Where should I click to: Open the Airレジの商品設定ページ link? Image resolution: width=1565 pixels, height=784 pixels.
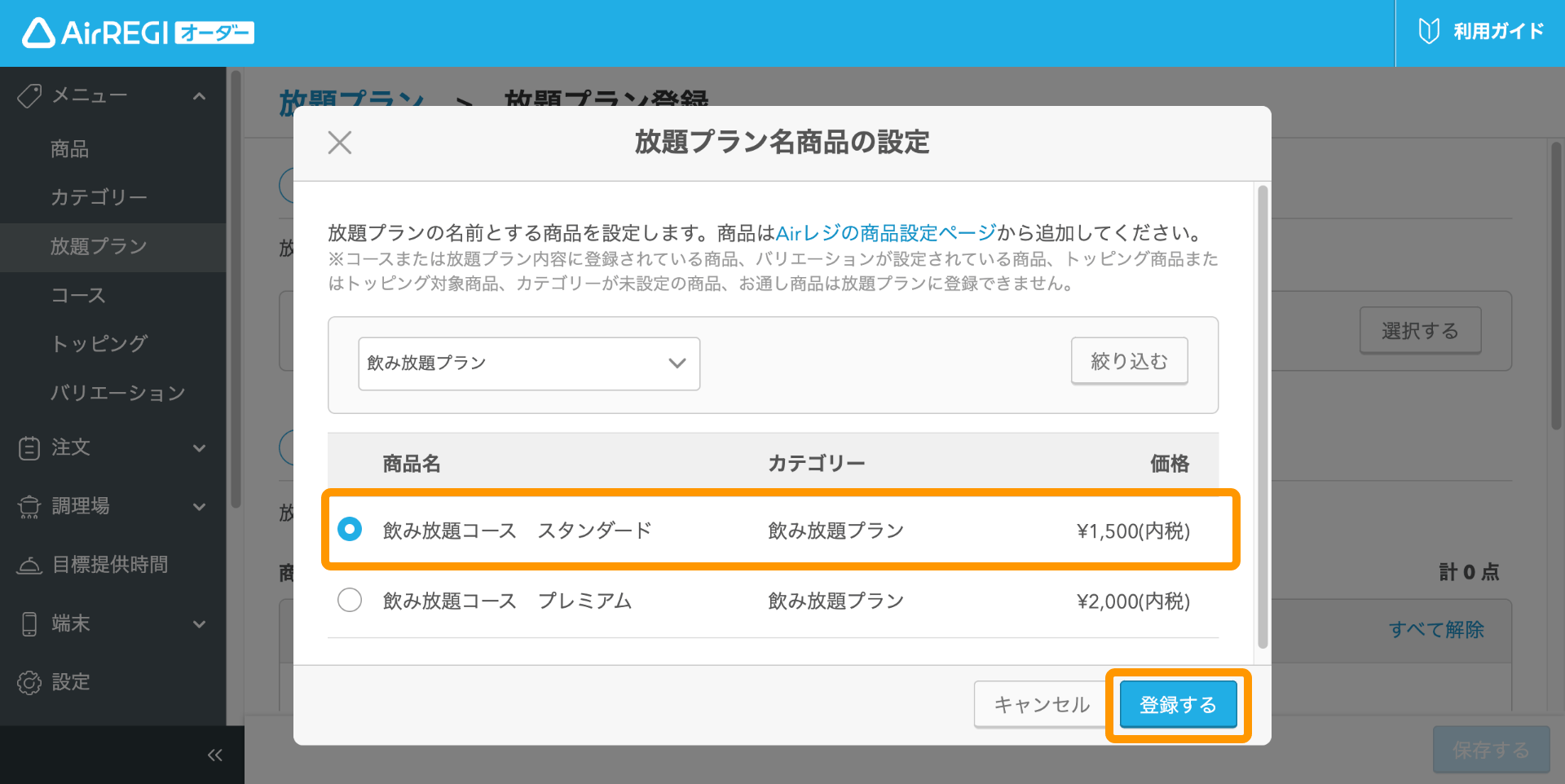point(886,233)
